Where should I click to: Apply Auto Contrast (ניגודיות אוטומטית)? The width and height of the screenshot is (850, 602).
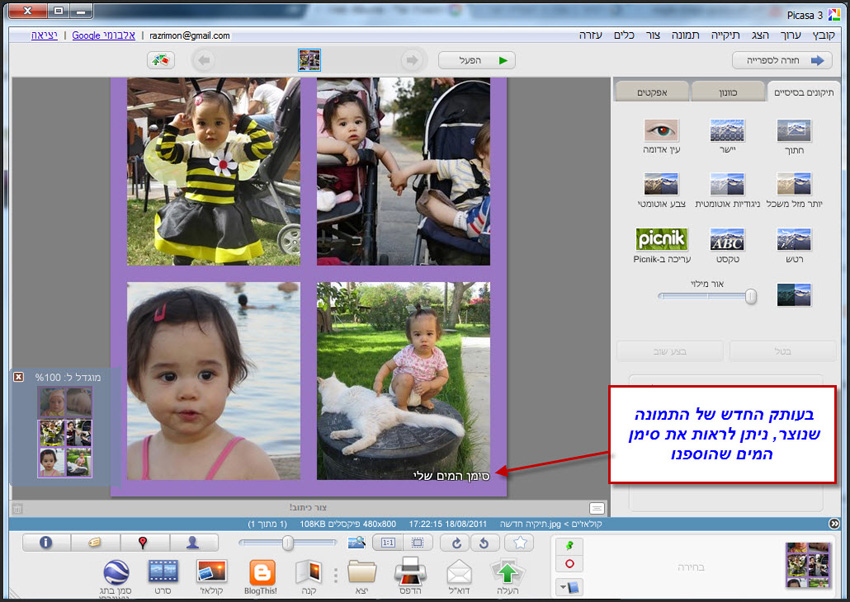727,184
